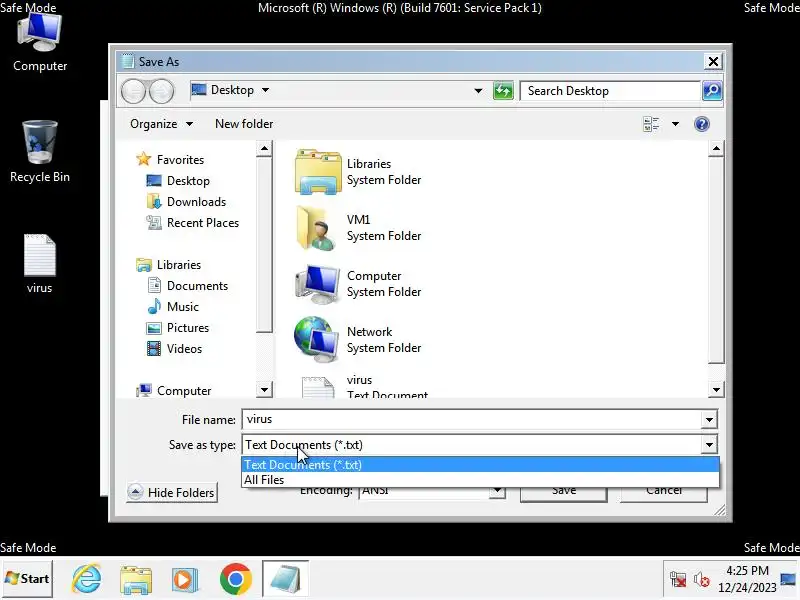The height and width of the screenshot is (600, 800).
Task: Choose Text Documents (*.txt) in the type list
Action: tap(480, 465)
